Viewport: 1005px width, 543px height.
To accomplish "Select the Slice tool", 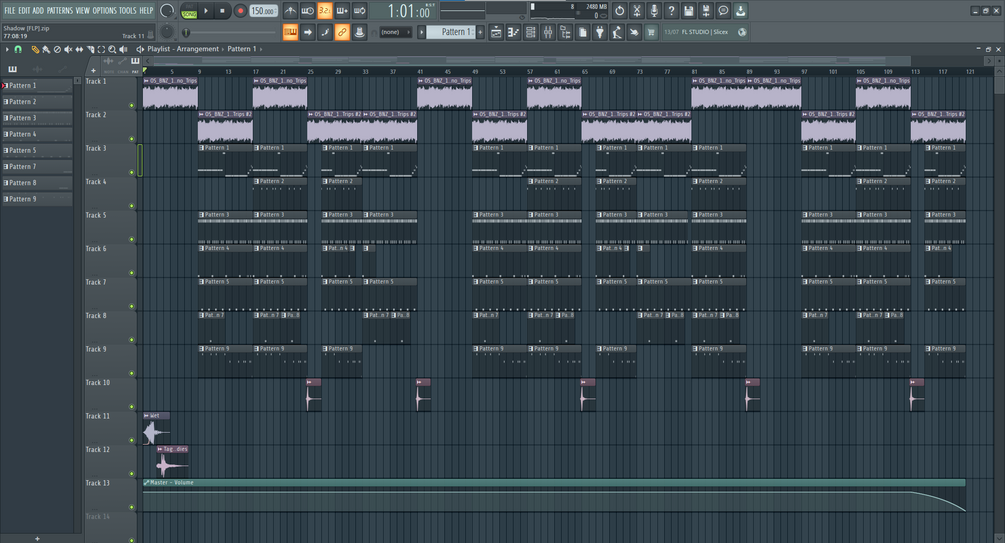I will (90, 49).
